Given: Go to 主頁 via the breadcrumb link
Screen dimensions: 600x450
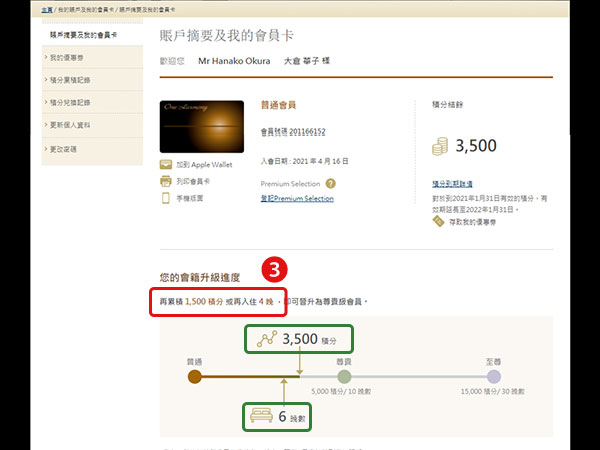Looking at the screenshot, I should 47,8.
